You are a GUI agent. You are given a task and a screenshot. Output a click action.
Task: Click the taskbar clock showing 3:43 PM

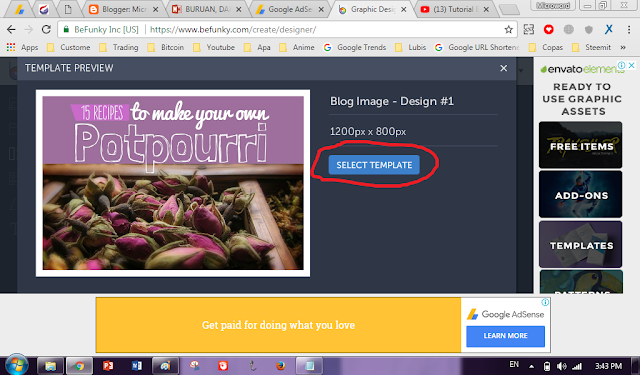tap(608, 366)
